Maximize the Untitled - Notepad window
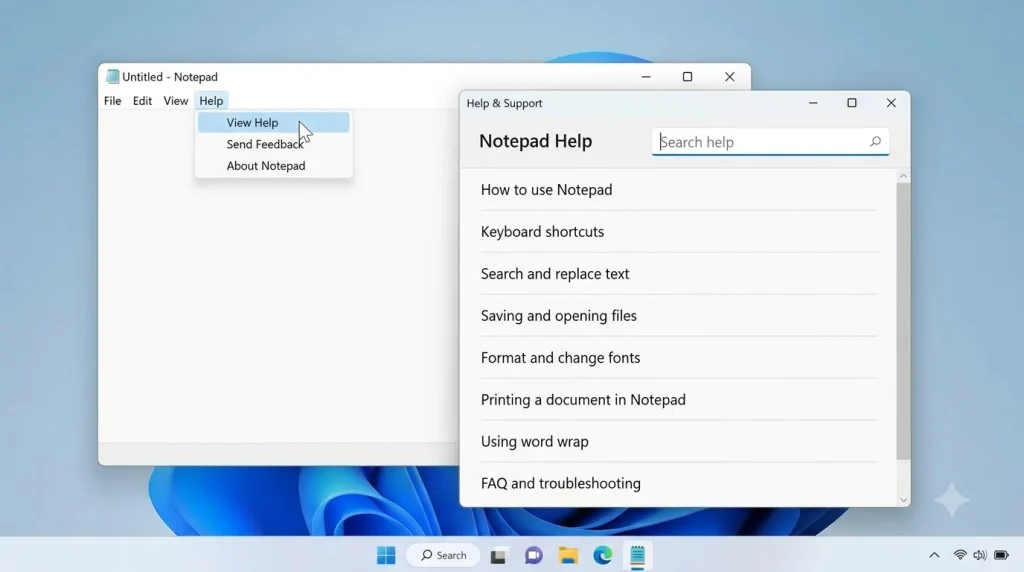The width and height of the screenshot is (1024, 572). coord(687,76)
